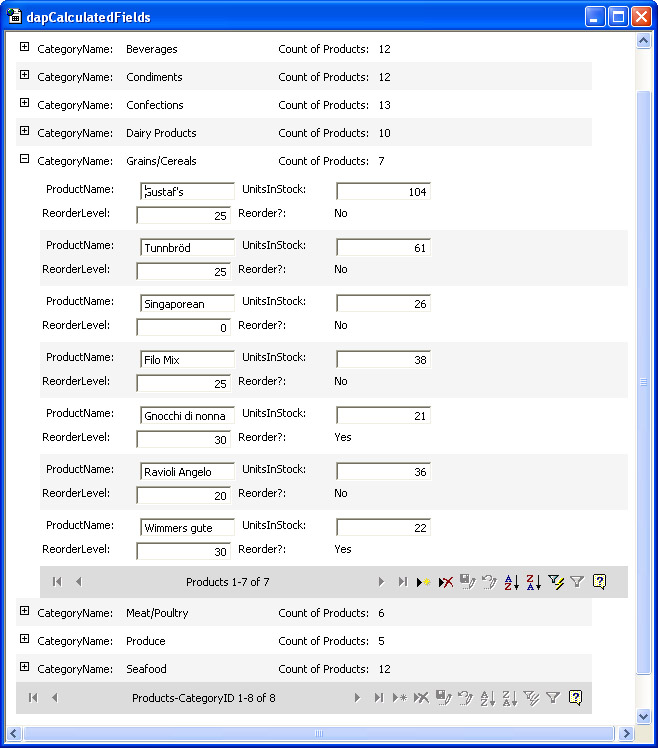
Task: Expand the Seafood category
Action: click(x=25, y=668)
